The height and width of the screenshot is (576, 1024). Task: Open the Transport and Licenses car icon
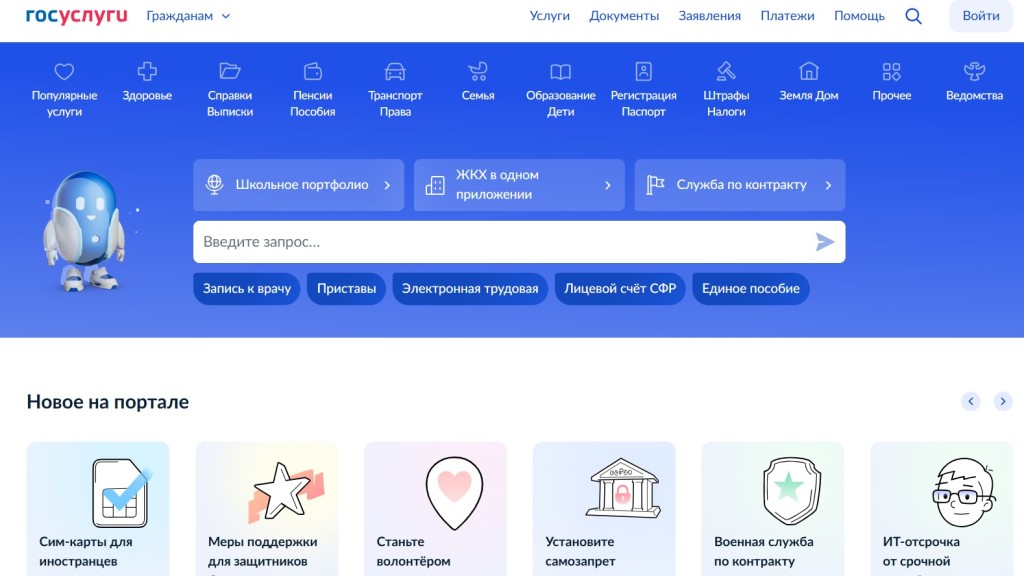click(395, 71)
